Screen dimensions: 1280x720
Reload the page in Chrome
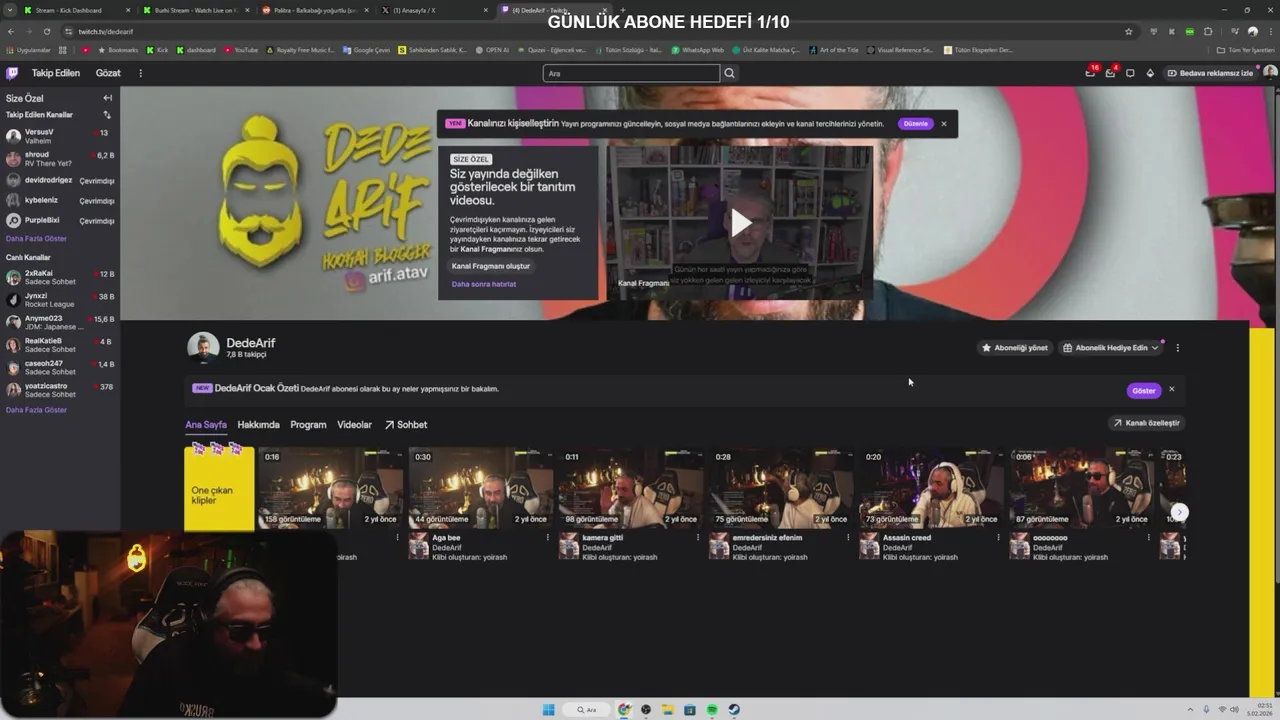click(46, 31)
